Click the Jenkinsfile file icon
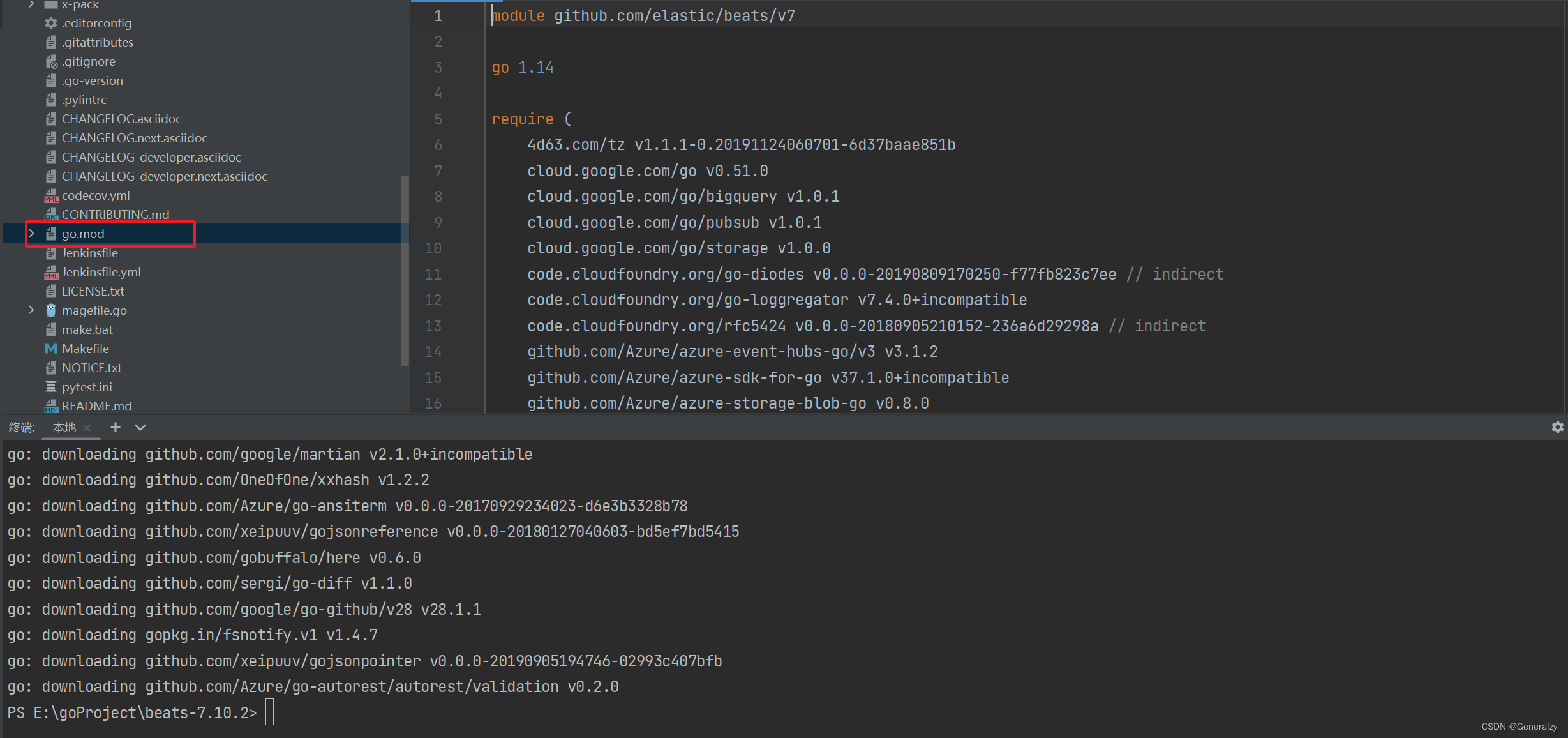Viewport: 1568px width, 738px height. point(51,253)
